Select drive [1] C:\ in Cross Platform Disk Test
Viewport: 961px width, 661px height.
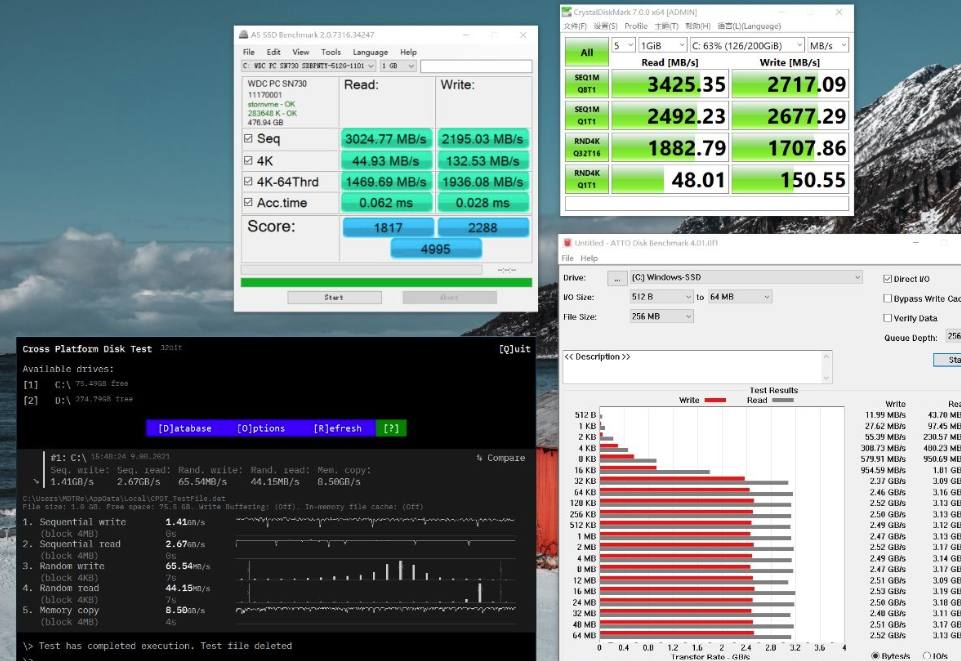tap(76, 384)
